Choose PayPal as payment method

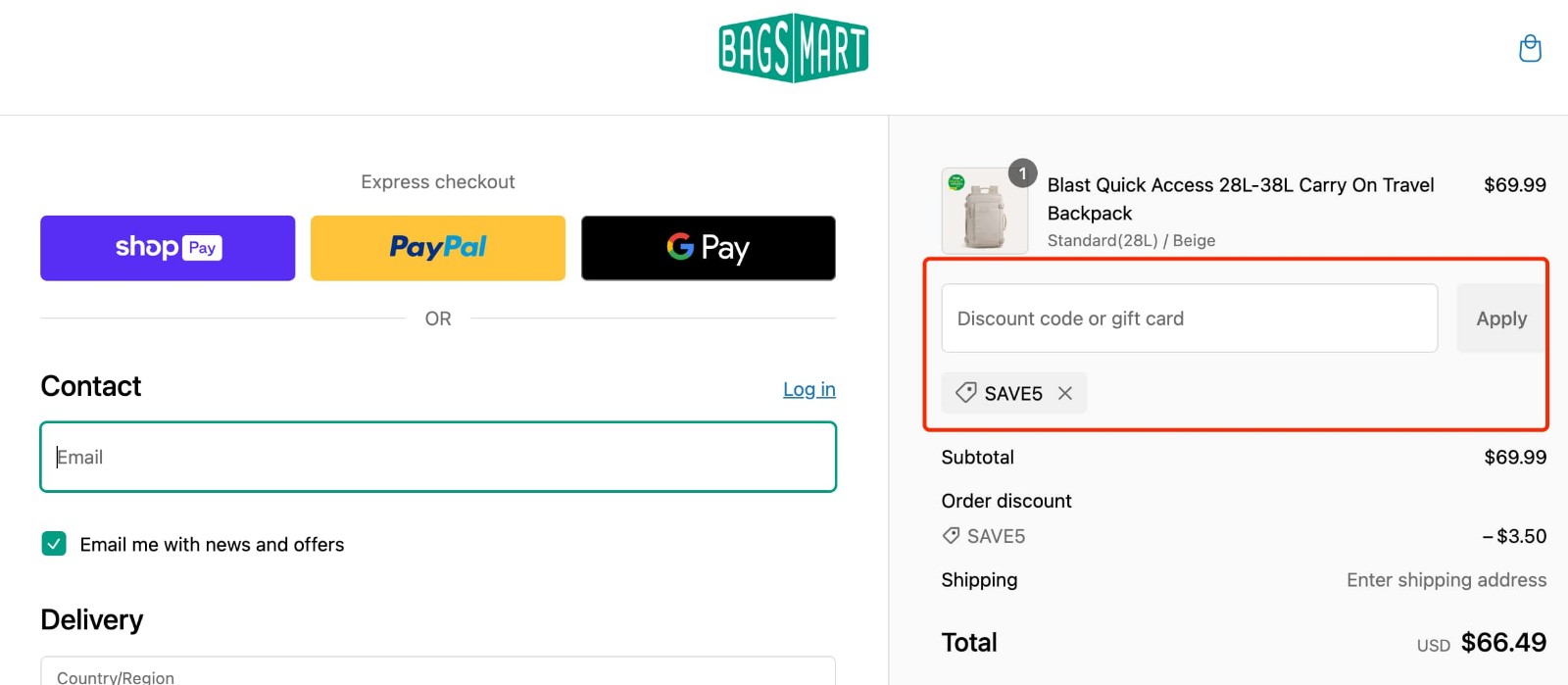[437, 247]
